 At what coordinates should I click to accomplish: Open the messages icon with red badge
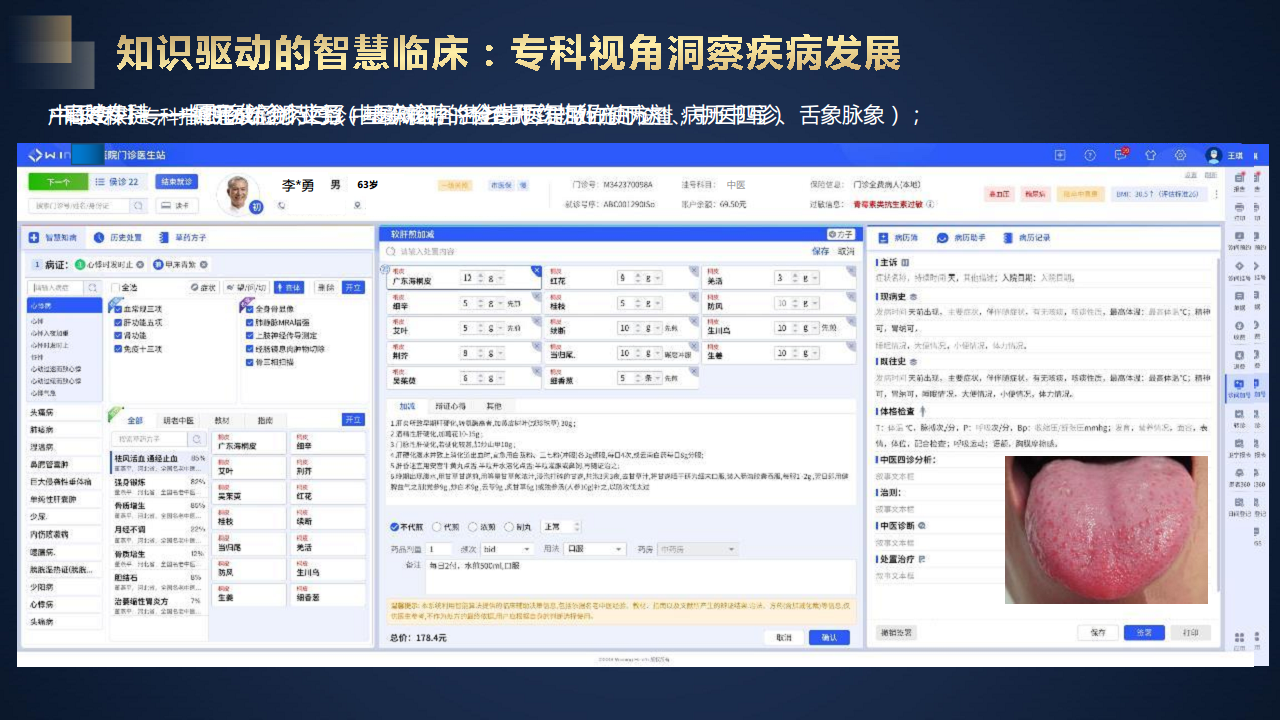(x=1120, y=156)
